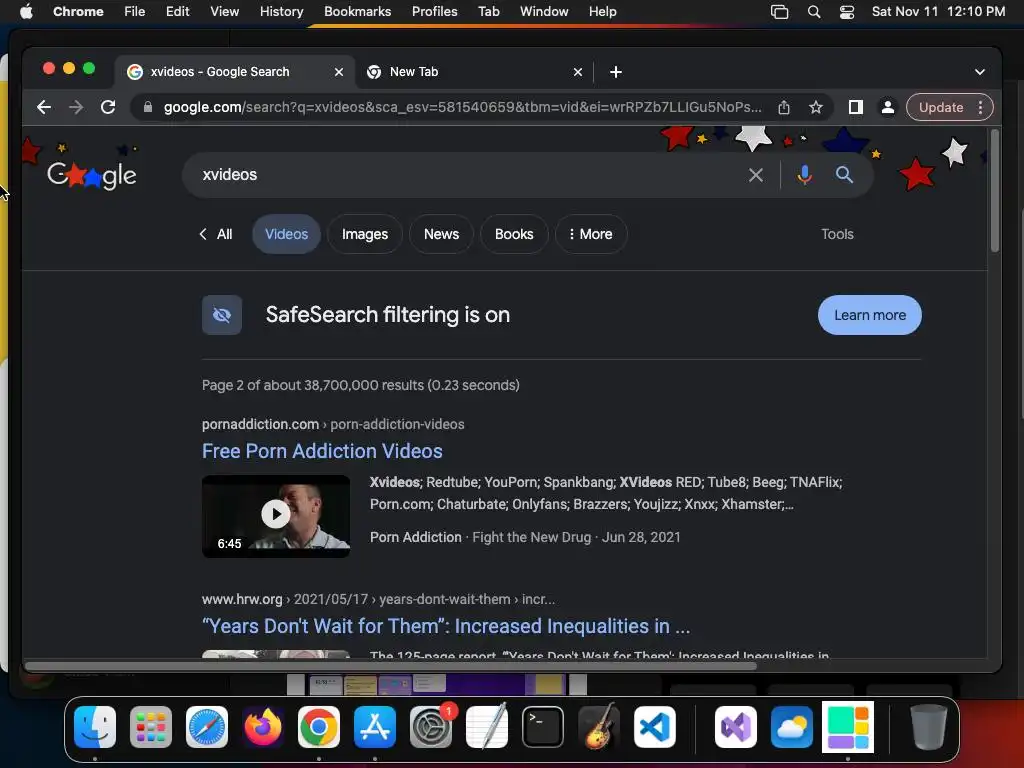Close the xvideos Google Search tab

(x=339, y=72)
